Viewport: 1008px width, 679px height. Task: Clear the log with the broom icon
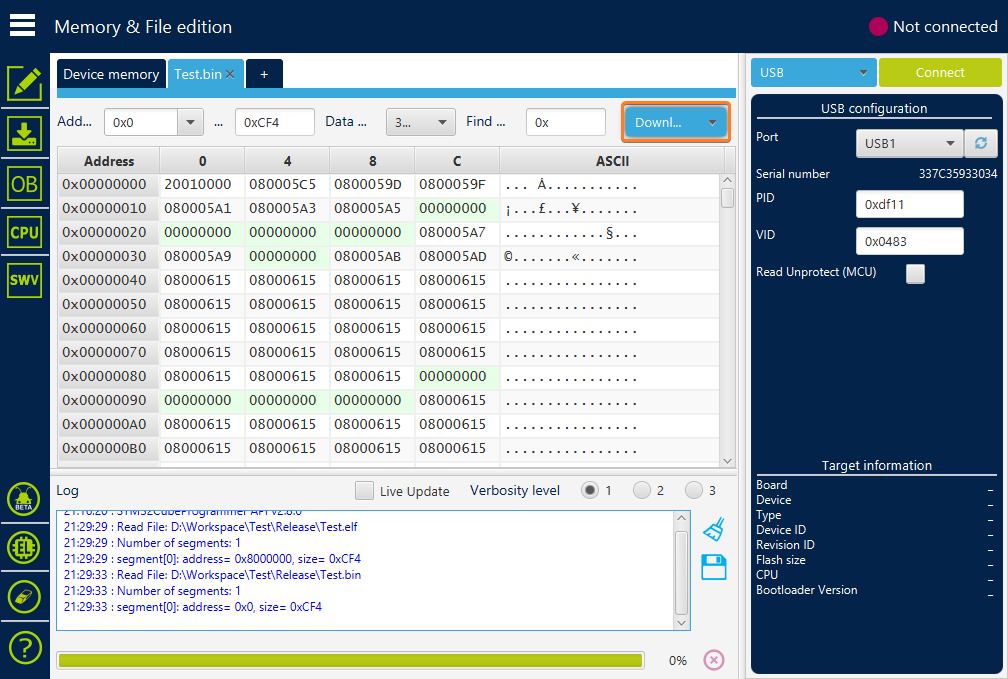pos(714,529)
